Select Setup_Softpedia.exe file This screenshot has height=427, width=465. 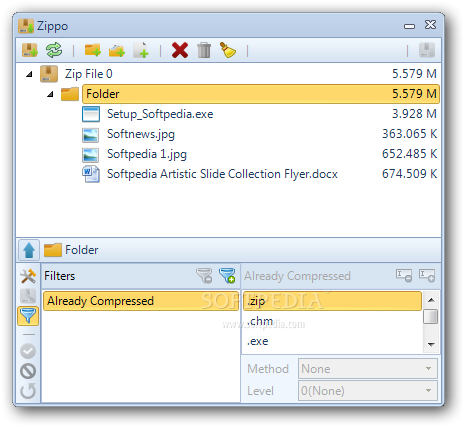160,114
